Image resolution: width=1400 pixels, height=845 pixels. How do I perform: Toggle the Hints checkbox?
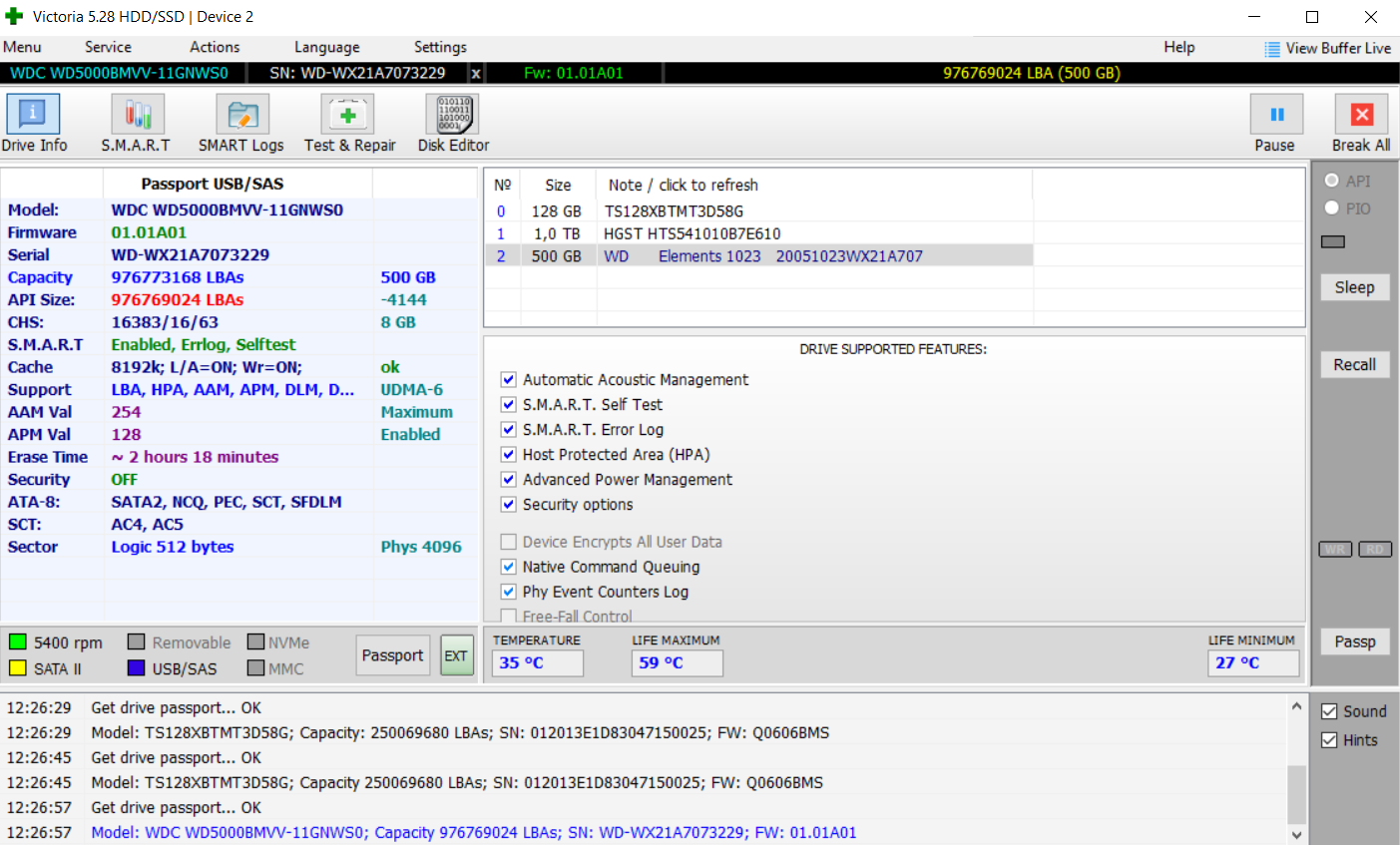click(1329, 740)
